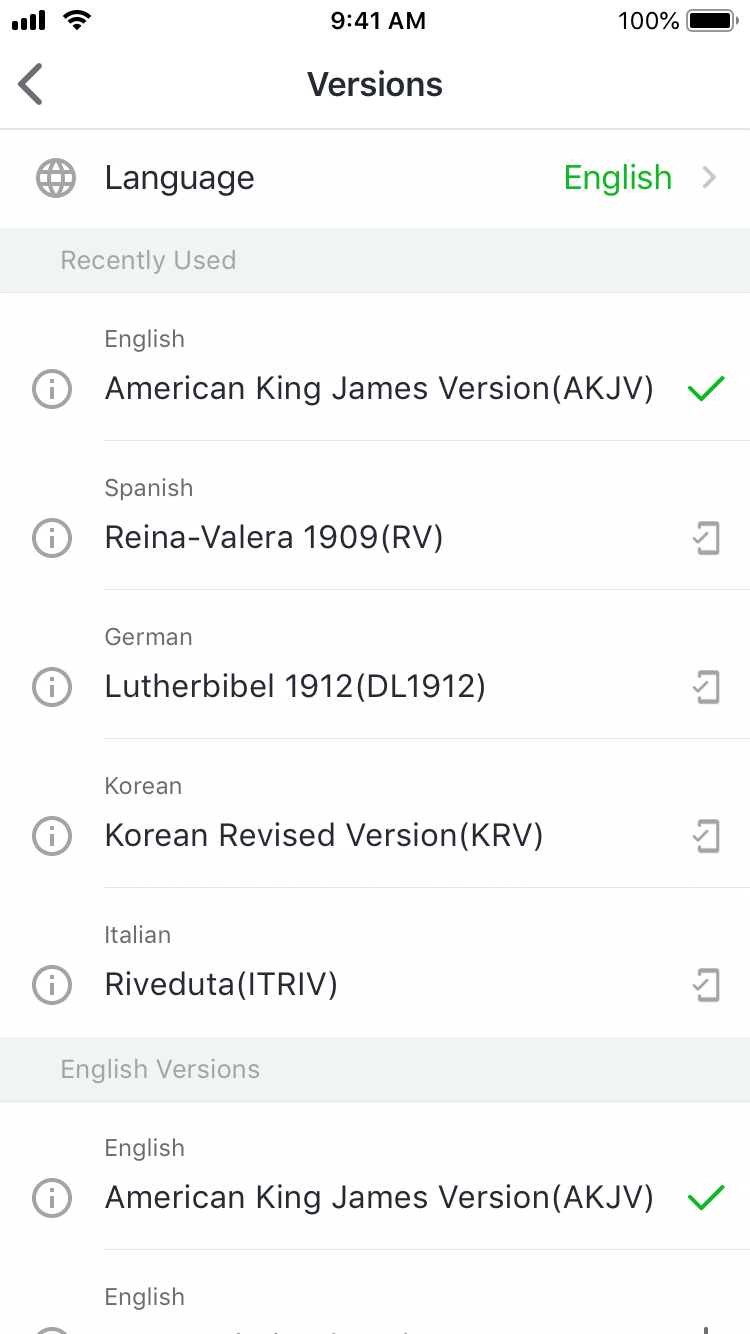Tap green checkmark in English Versions AKJV
The width and height of the screenshot is (750, 1334).
[x=706, y=1197]
